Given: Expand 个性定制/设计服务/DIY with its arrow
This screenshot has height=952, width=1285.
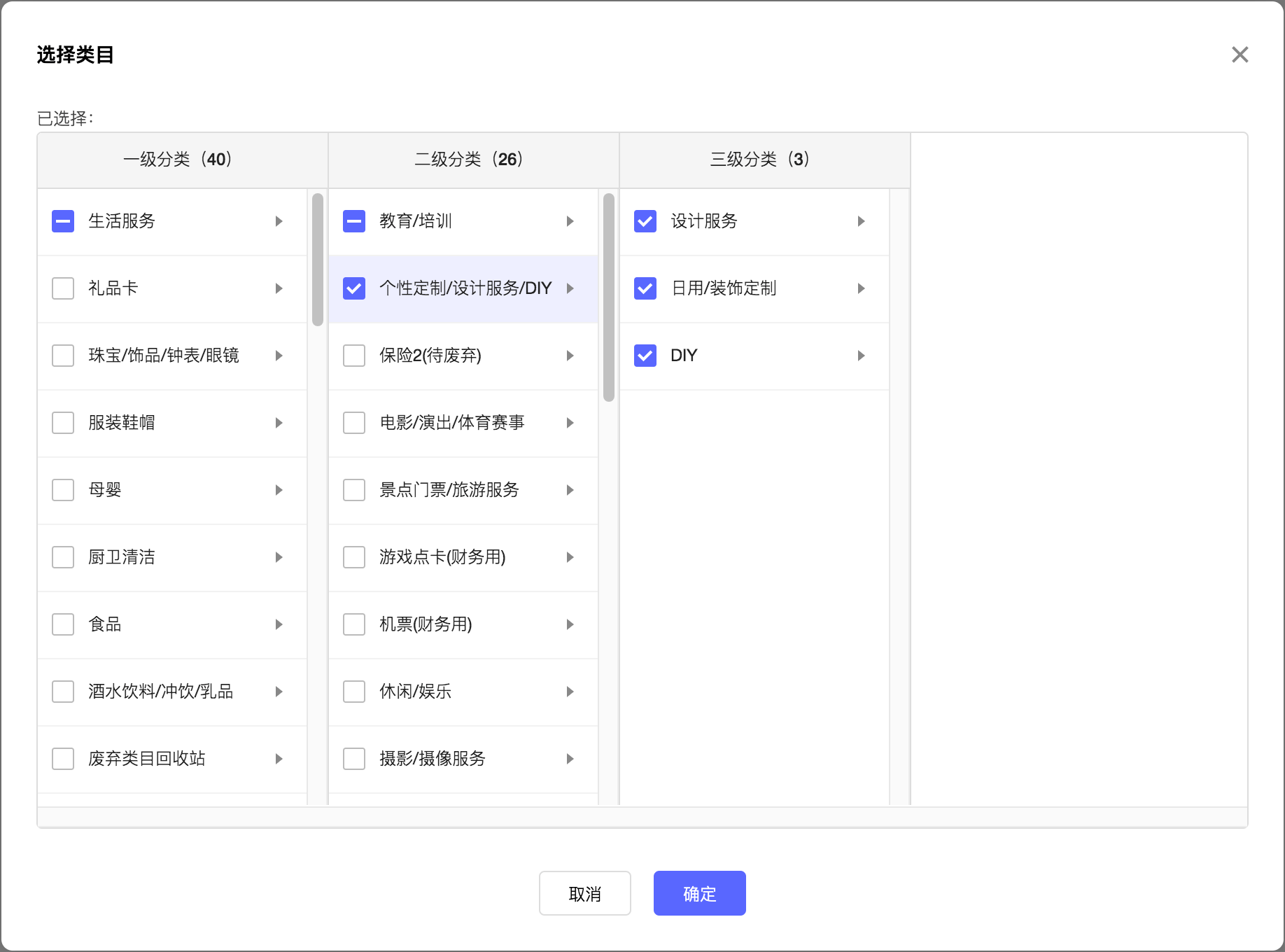Looking at the screenshot, I should click(570, 288).
